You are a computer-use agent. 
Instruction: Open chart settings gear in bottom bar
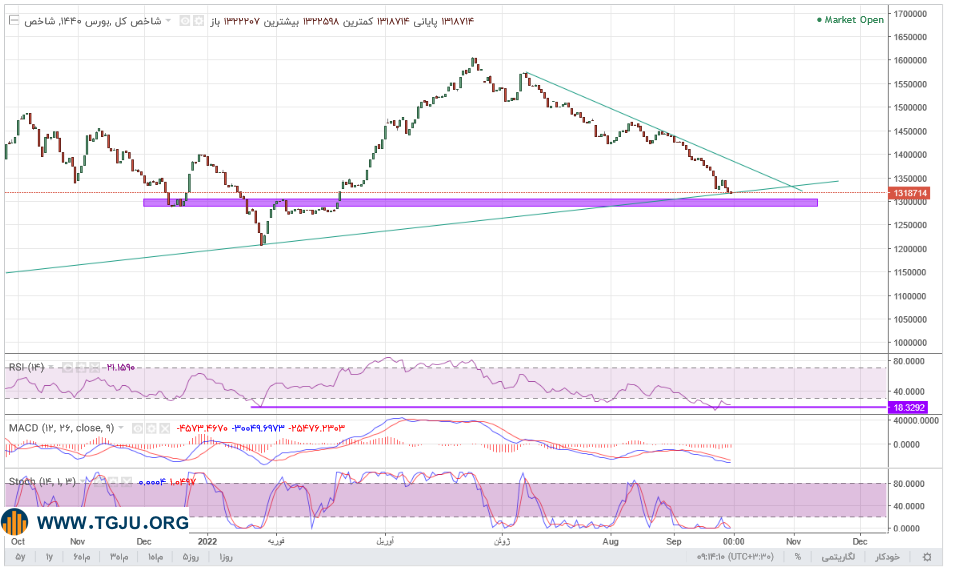[927, 557]
